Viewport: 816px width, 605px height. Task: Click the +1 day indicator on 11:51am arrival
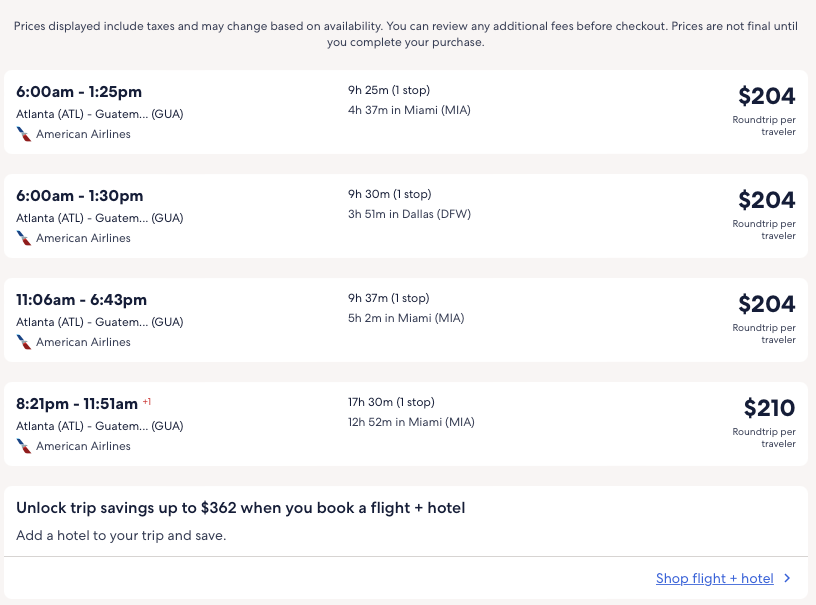pyautogui.click(x=147, y=401)
